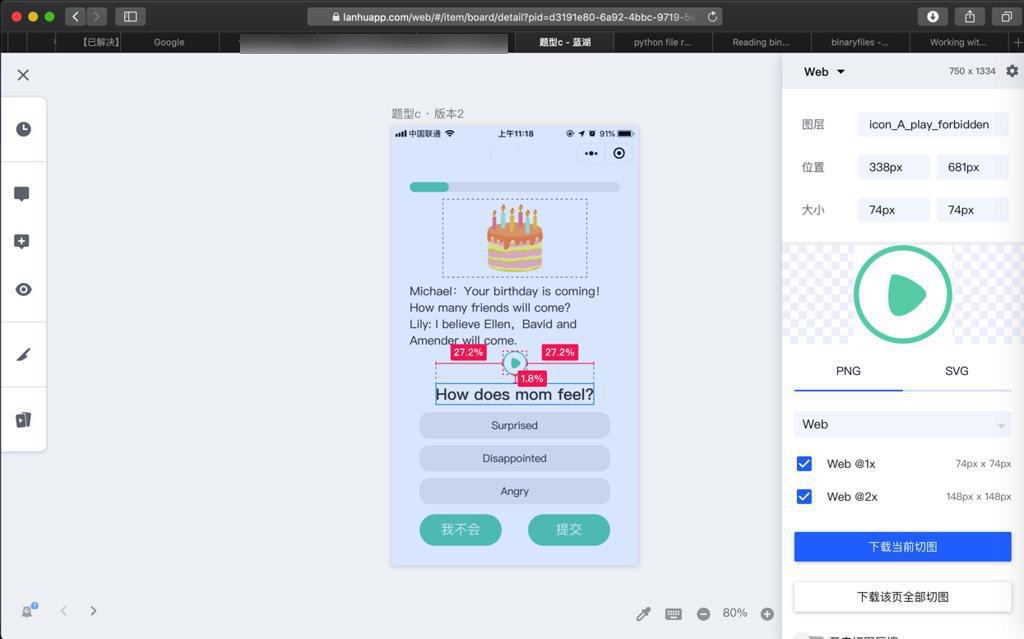Screen dimensions: 1024x639
Task: Select the 'How does mom feel?' text layer
Action: pos(515,394)
